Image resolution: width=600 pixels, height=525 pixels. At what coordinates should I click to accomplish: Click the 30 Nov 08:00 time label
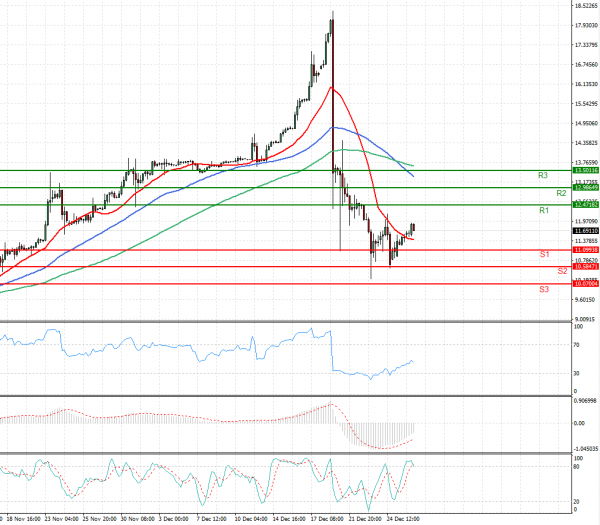pyautogui.click(x=138, y=519)
